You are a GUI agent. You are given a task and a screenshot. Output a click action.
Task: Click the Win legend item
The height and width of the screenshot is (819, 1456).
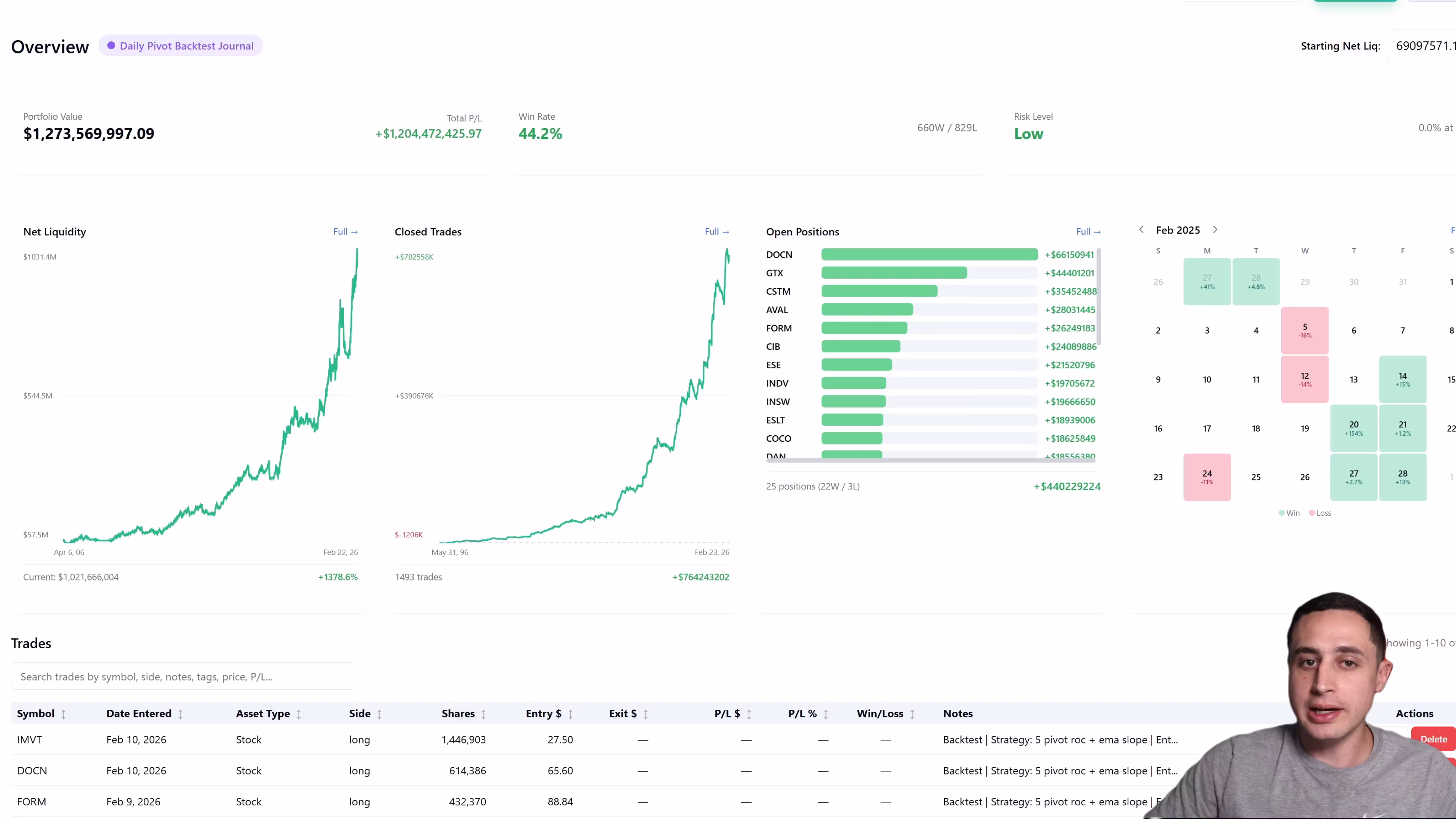tap(1289, 513)
